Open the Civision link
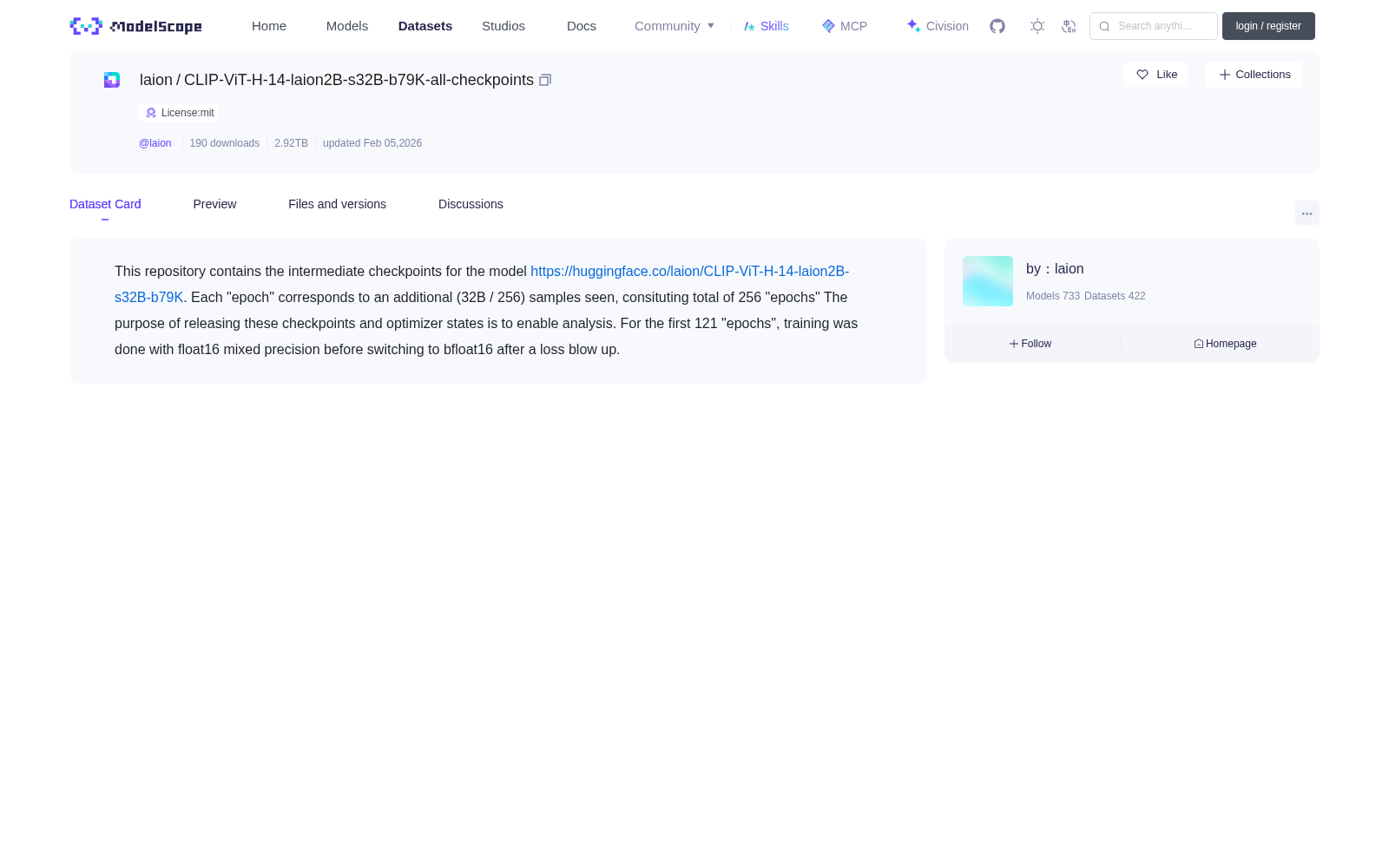Image resolution: width=1389 pixels, height=868 pixels. tap(938, 26)
